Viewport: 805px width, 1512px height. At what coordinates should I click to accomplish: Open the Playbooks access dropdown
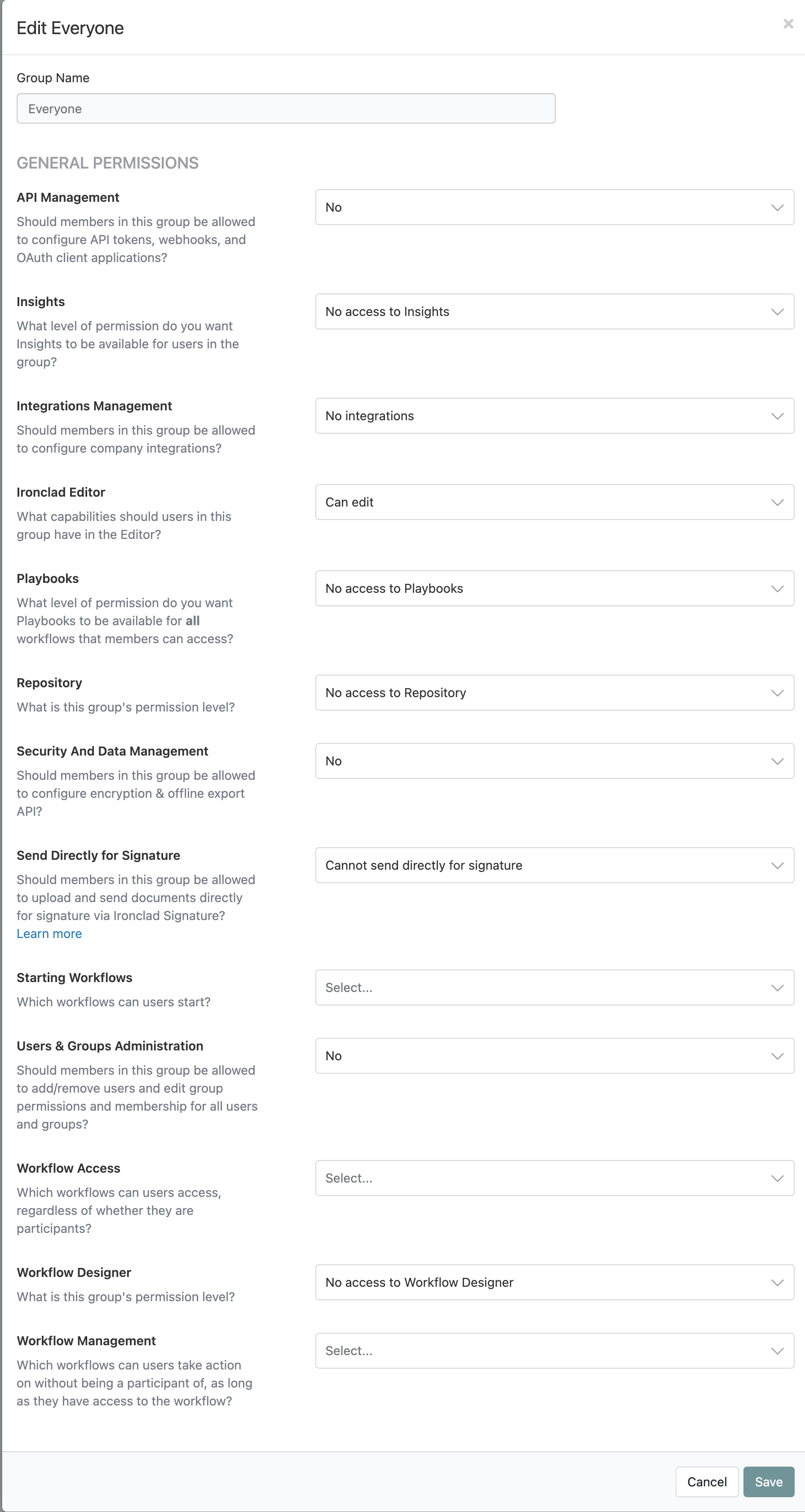click(554, 588)
